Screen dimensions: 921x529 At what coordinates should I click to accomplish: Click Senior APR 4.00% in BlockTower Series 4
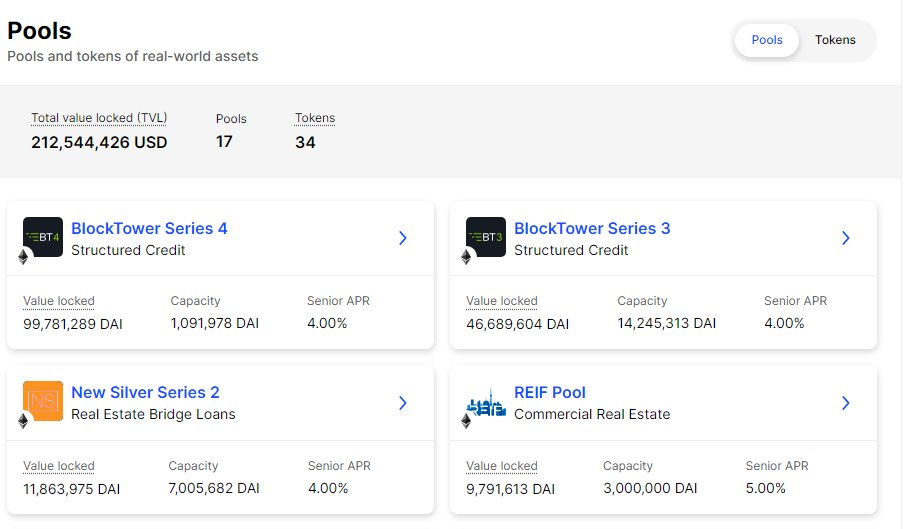[327, 324]
